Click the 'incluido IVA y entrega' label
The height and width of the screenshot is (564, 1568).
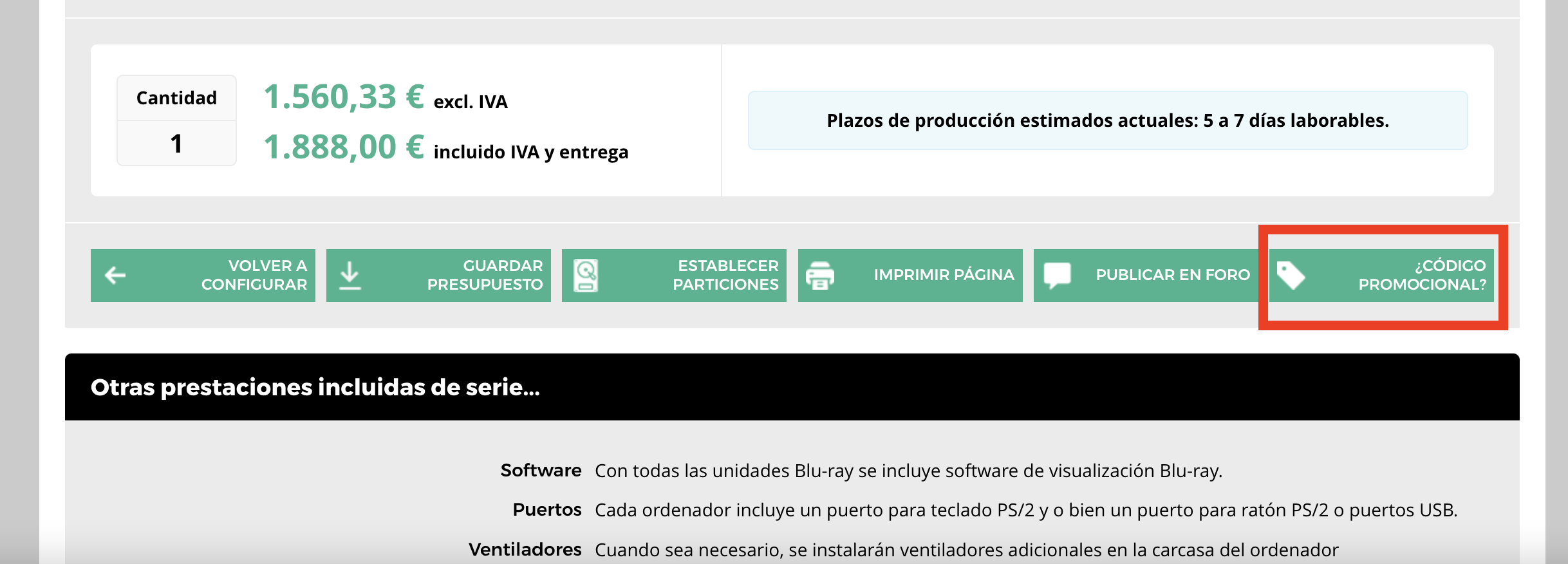tap(531, 153)
